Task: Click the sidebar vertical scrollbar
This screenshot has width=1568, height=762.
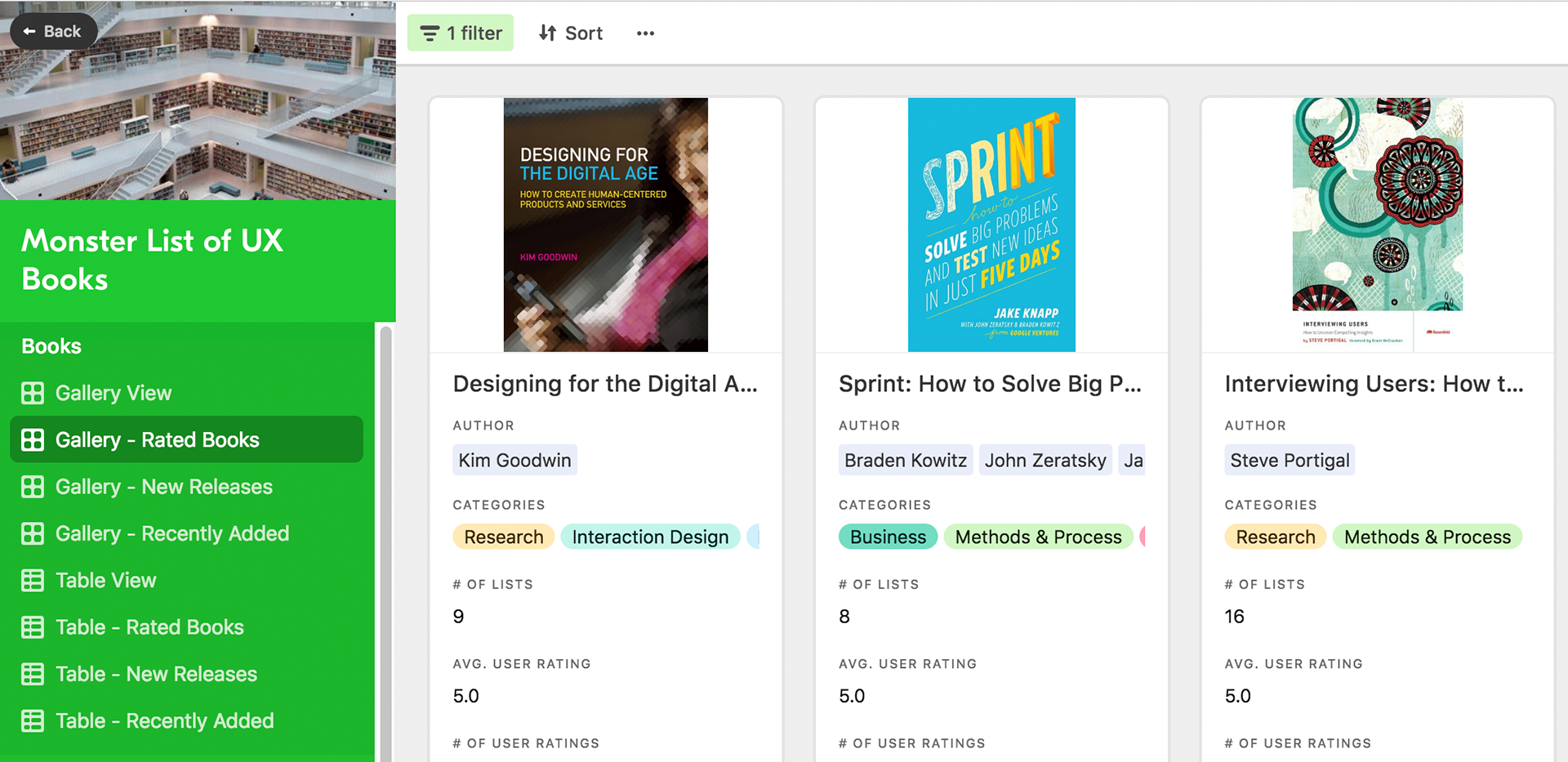Action: (x=385, y=539)
